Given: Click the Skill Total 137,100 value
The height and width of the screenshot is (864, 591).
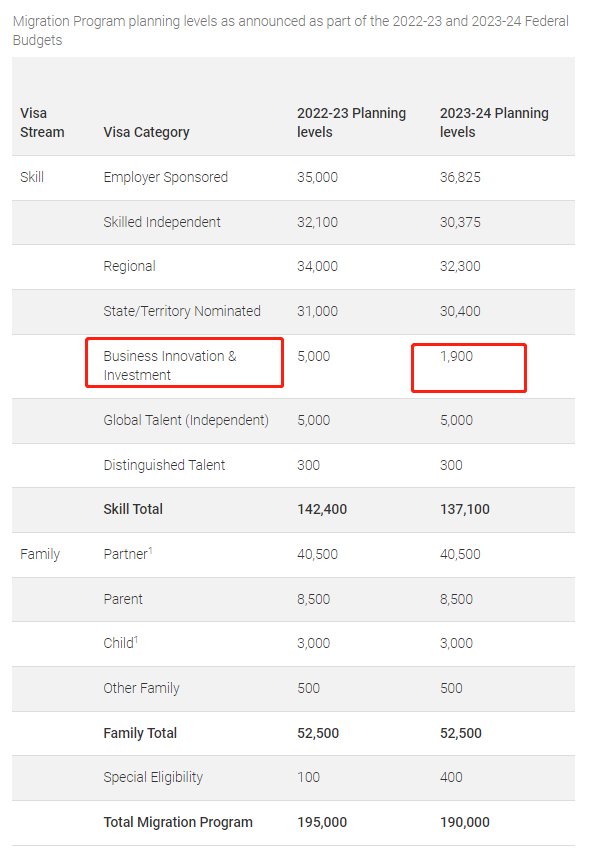Looking at the screenshot, I should (465, 509).
